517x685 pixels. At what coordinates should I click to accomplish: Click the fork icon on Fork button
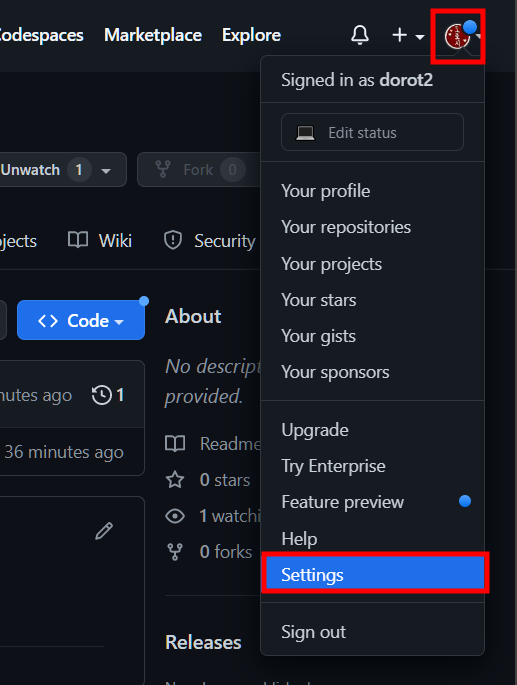(163, 169)
